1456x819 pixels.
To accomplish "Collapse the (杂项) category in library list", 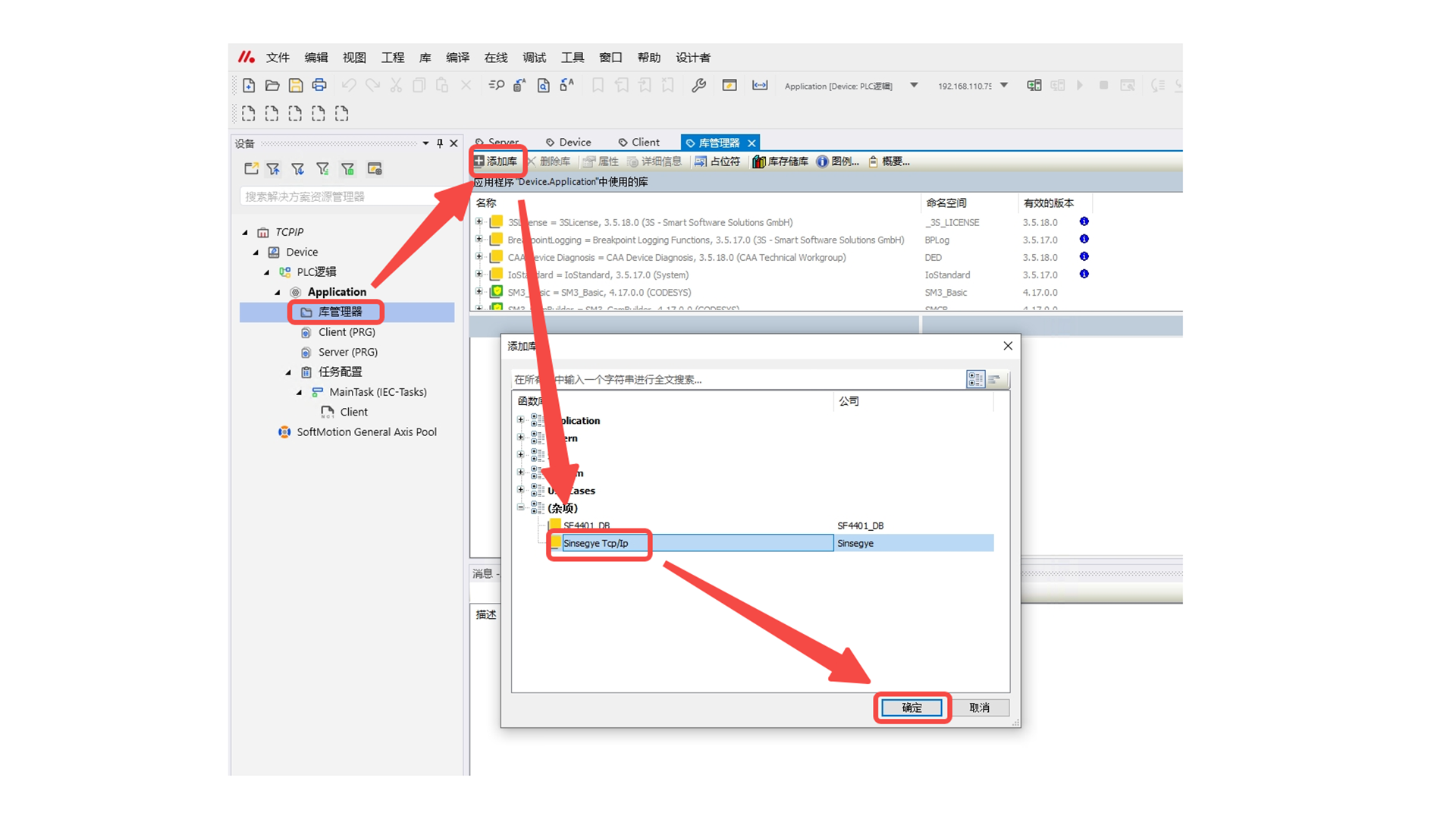I will [521, 507].
